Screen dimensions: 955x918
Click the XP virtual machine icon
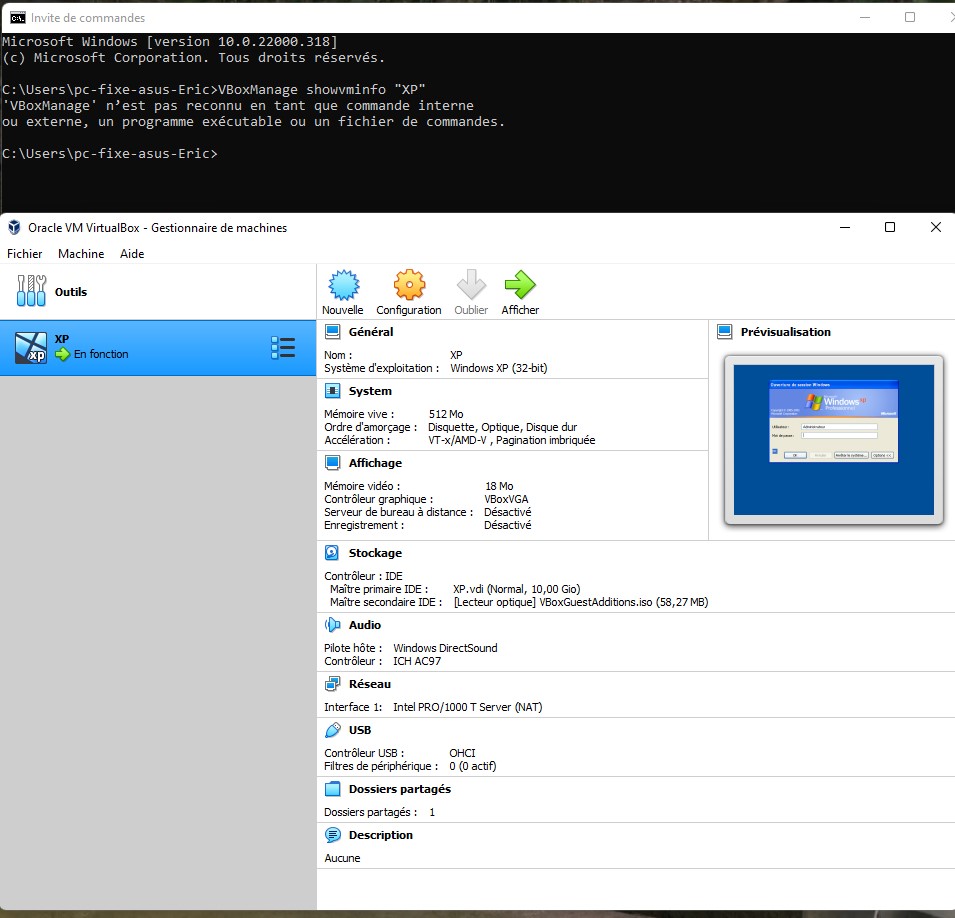(31, 347)
